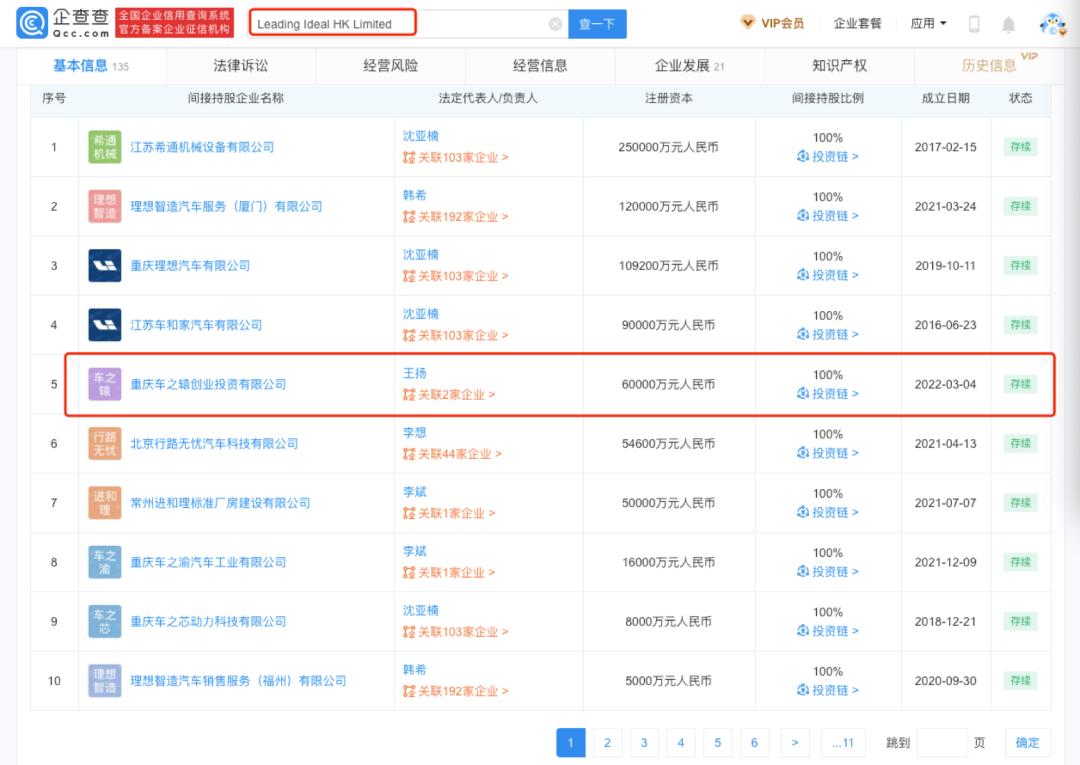Go to next page with the > arrow
This screenshot has width=1080, height=765.
click(795, 742)
